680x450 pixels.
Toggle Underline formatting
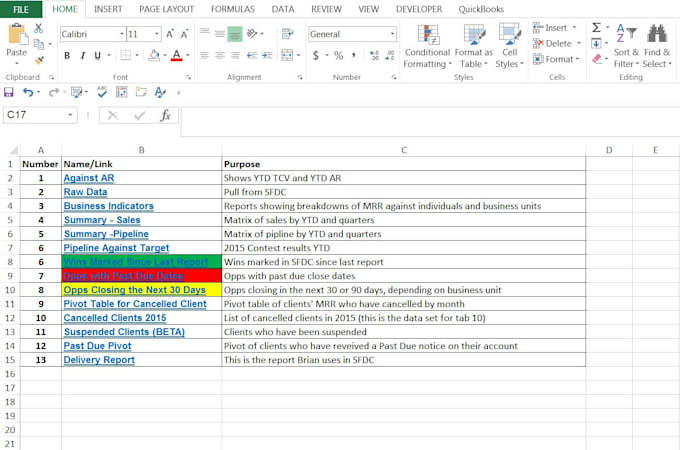(98, 55)
